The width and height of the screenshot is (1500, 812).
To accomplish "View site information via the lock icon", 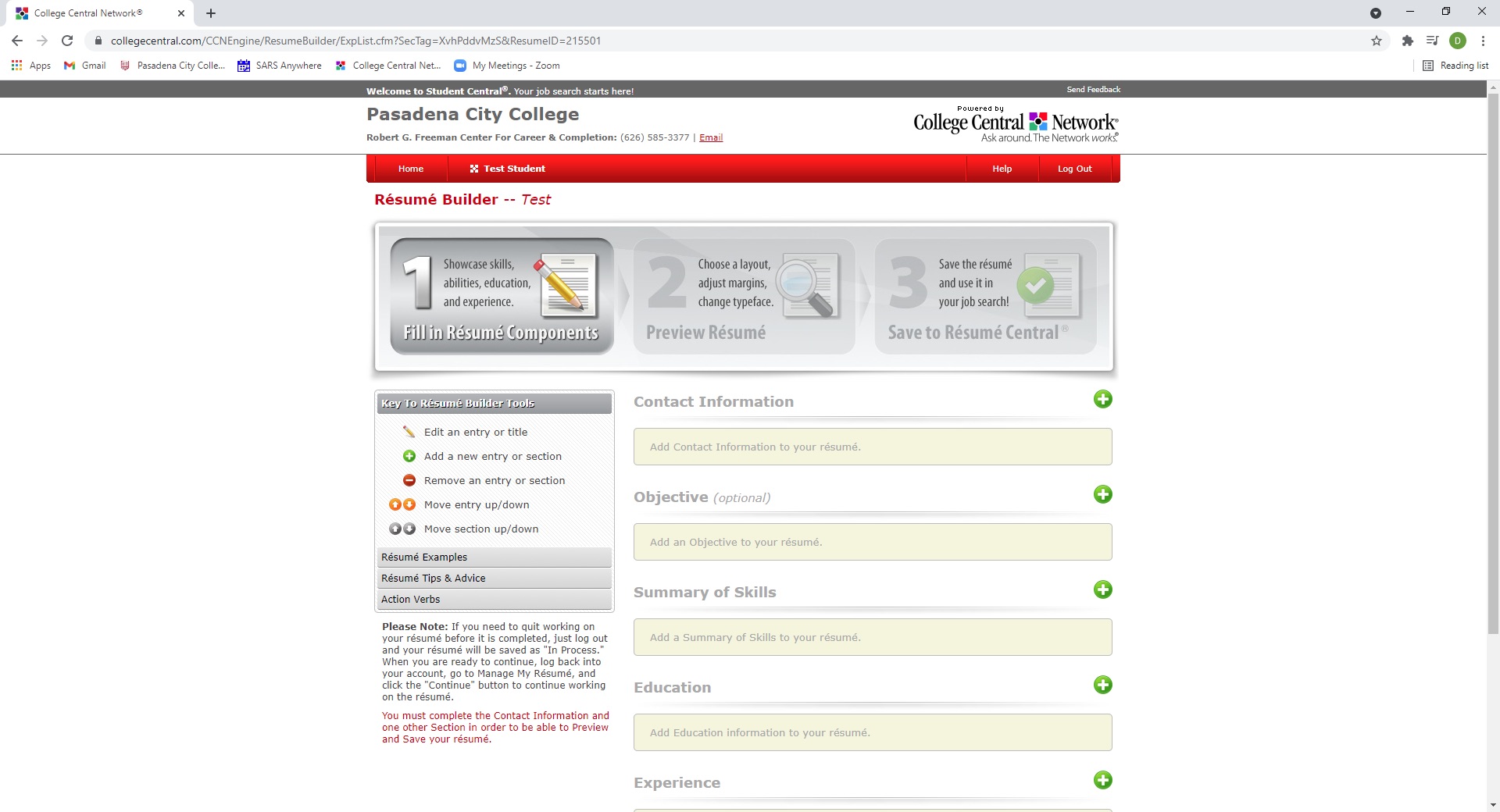I will 98,41.
